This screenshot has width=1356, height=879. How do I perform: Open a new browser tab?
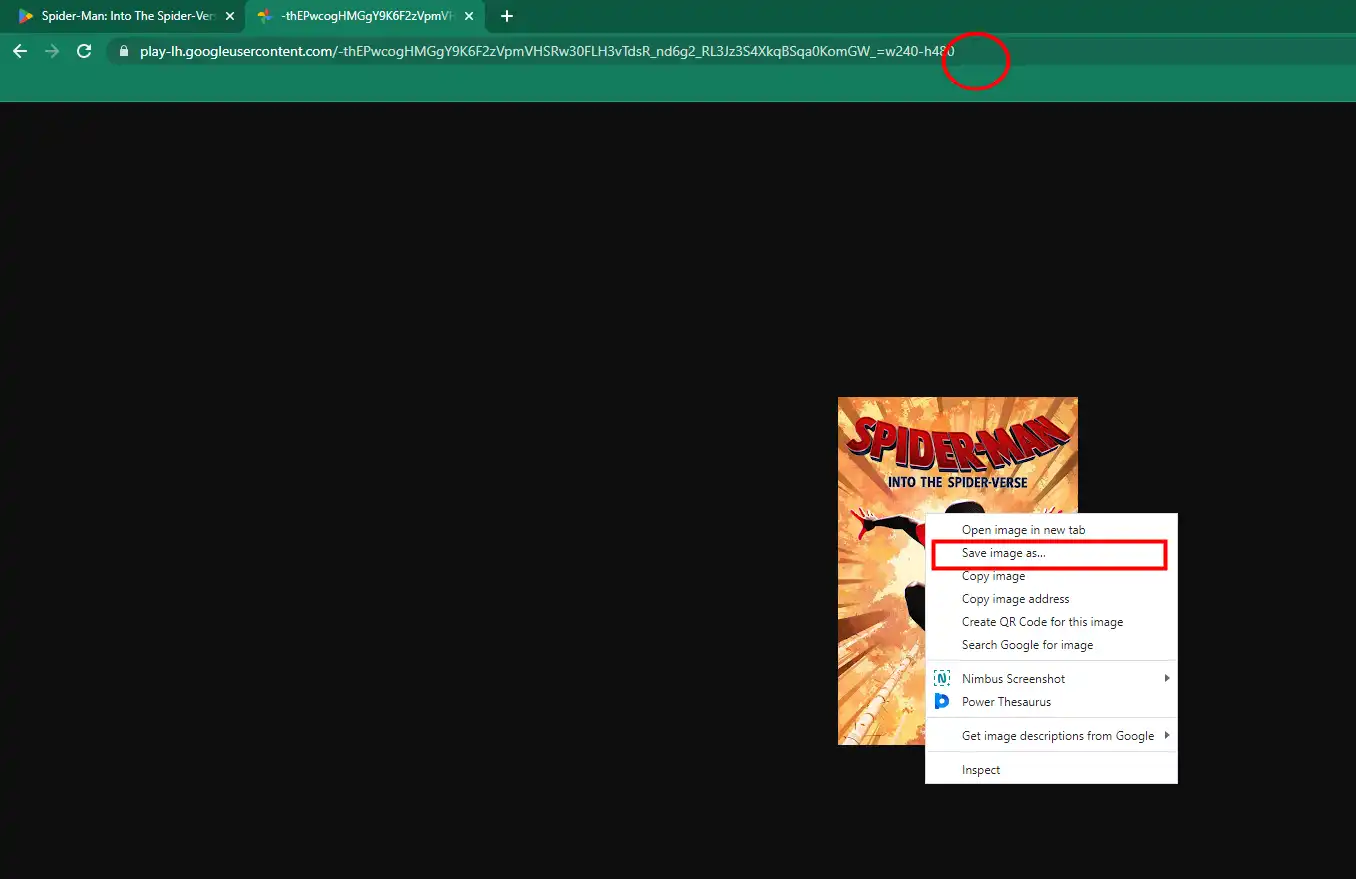507,16
